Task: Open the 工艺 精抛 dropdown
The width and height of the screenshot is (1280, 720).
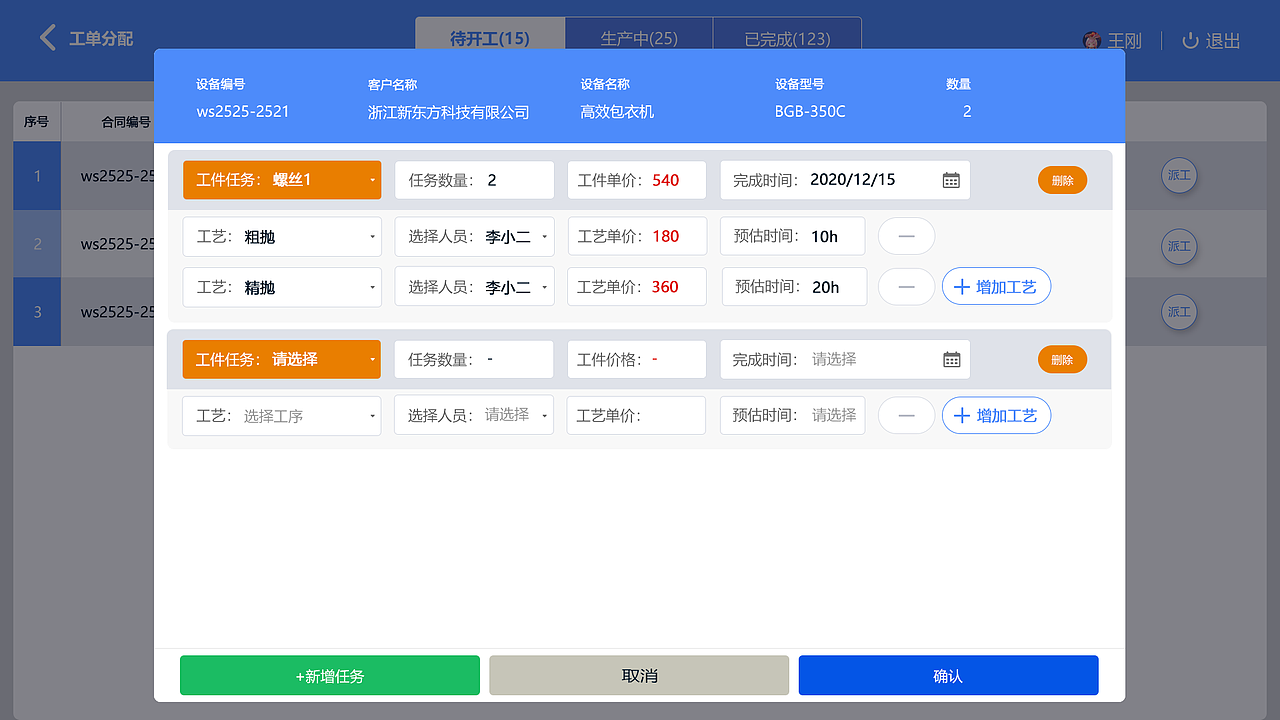Action: tap(282, 287)
